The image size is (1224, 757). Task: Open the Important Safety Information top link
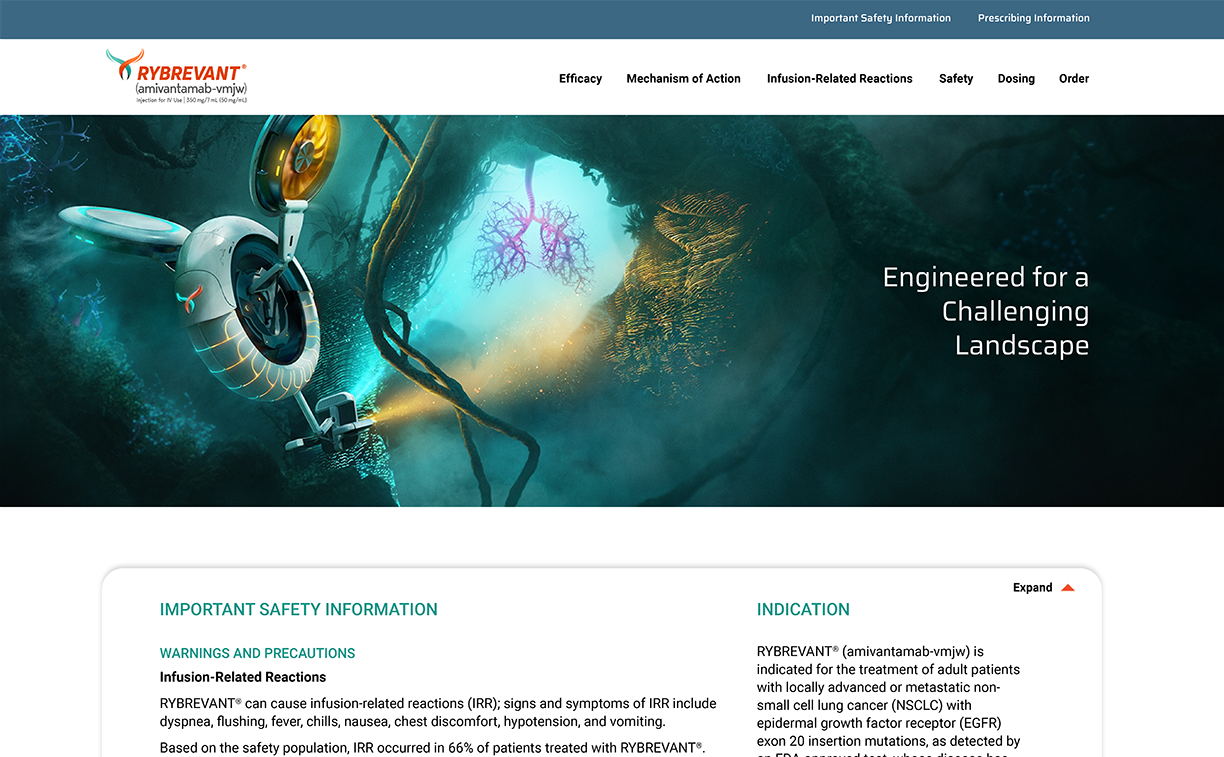(881, 18)
